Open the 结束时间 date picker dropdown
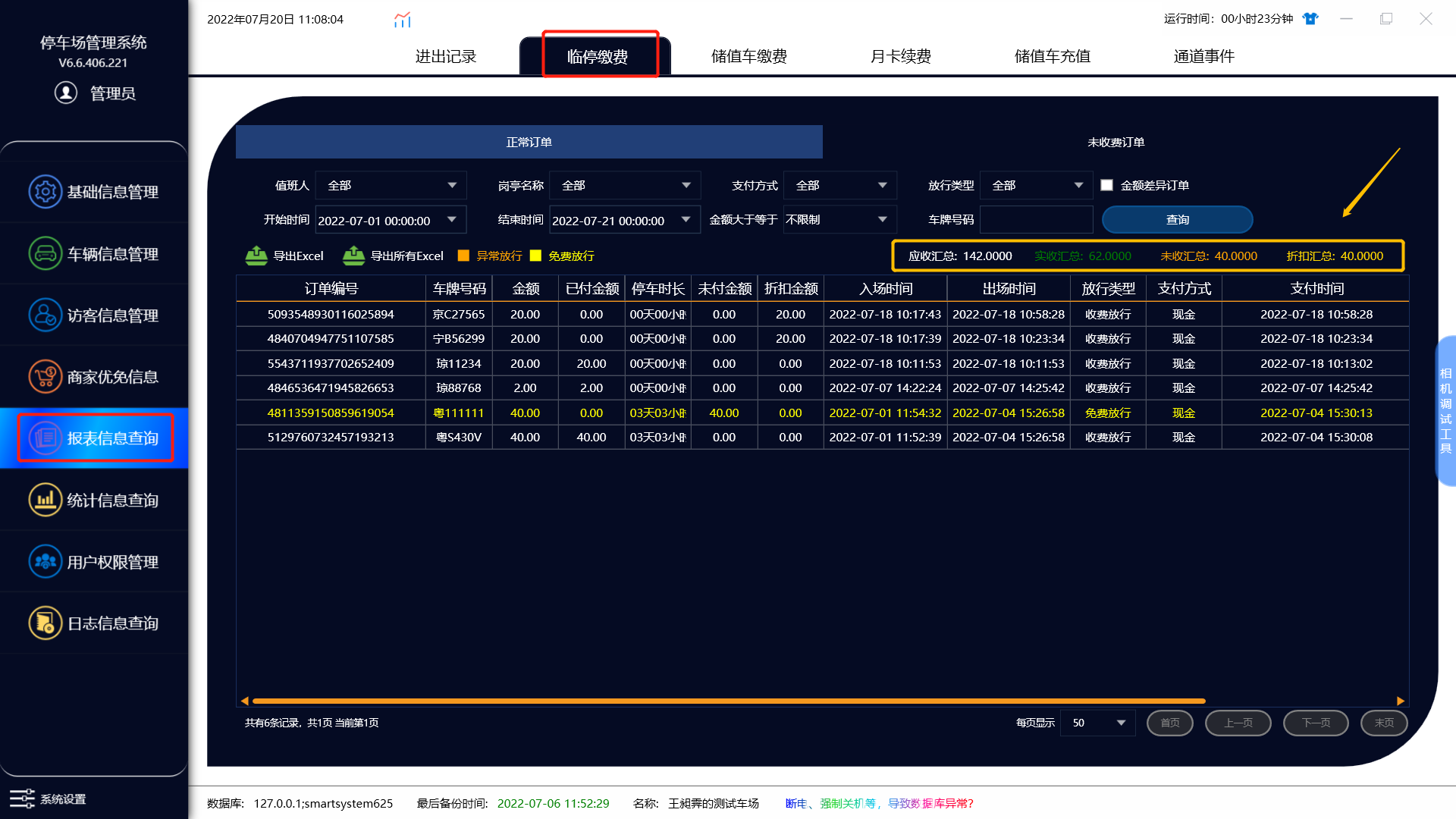 click(686, 220)
